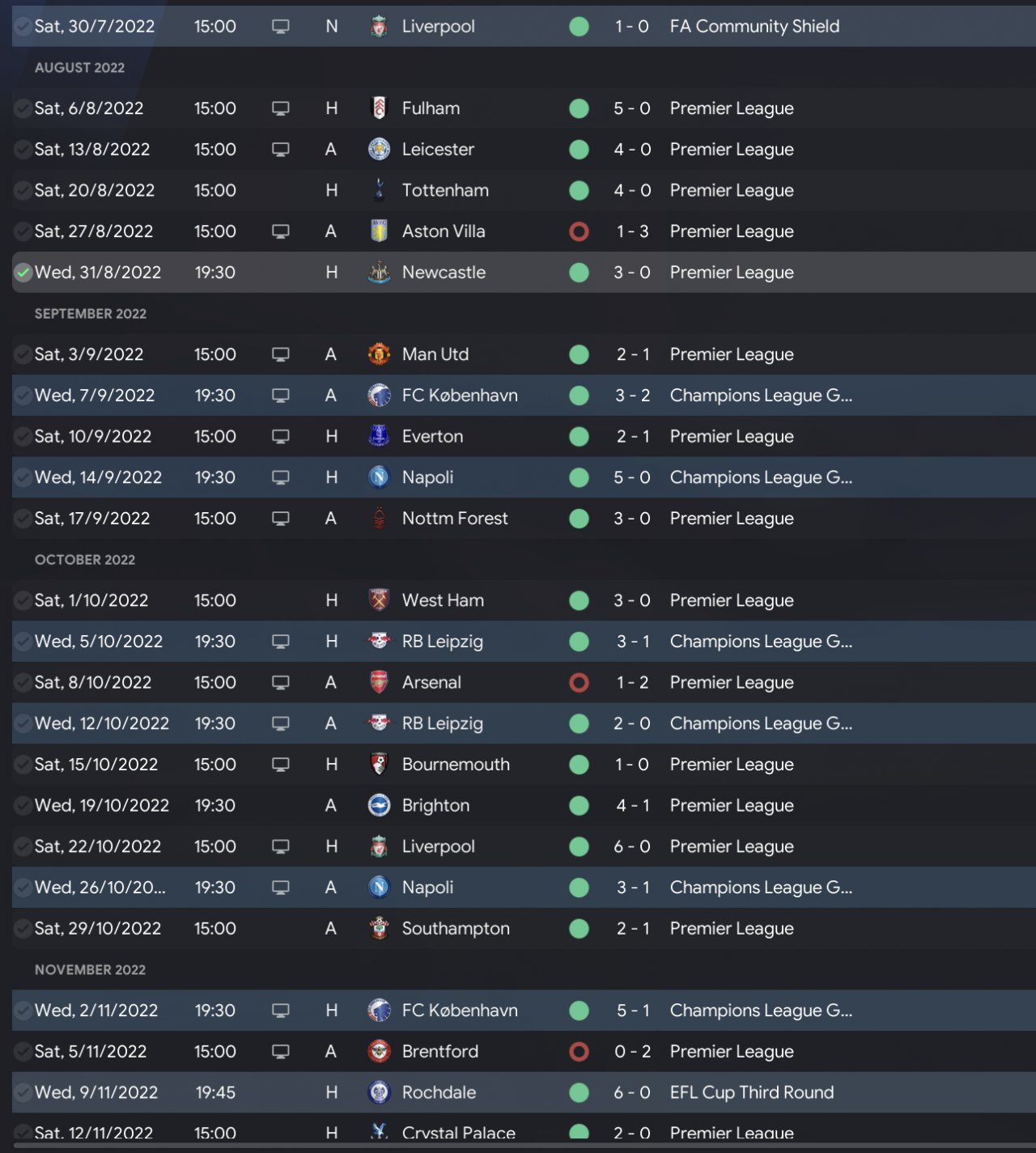
Task: Toggle the checkmark on 8/10/2022 Arsenal fixture
Action: click(x=23, y=683)
